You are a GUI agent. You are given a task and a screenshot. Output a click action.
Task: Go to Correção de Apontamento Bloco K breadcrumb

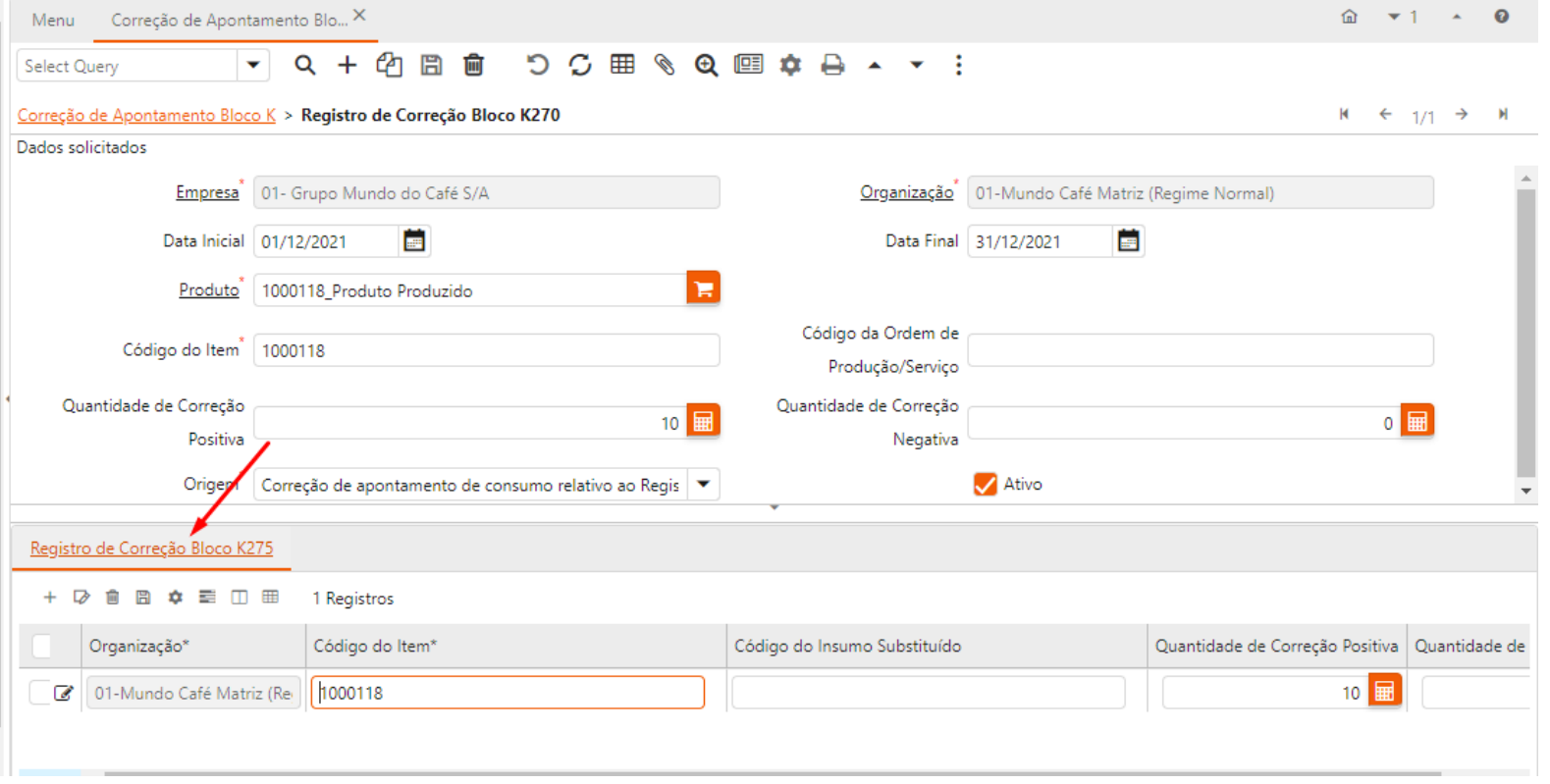coord(146,115)
